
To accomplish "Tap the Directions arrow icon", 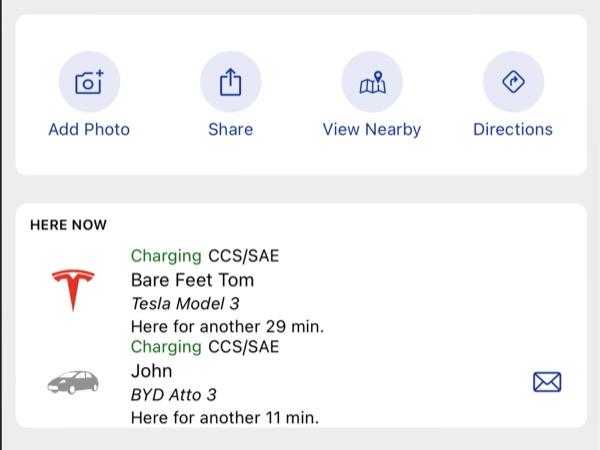I will coord(513,82).
